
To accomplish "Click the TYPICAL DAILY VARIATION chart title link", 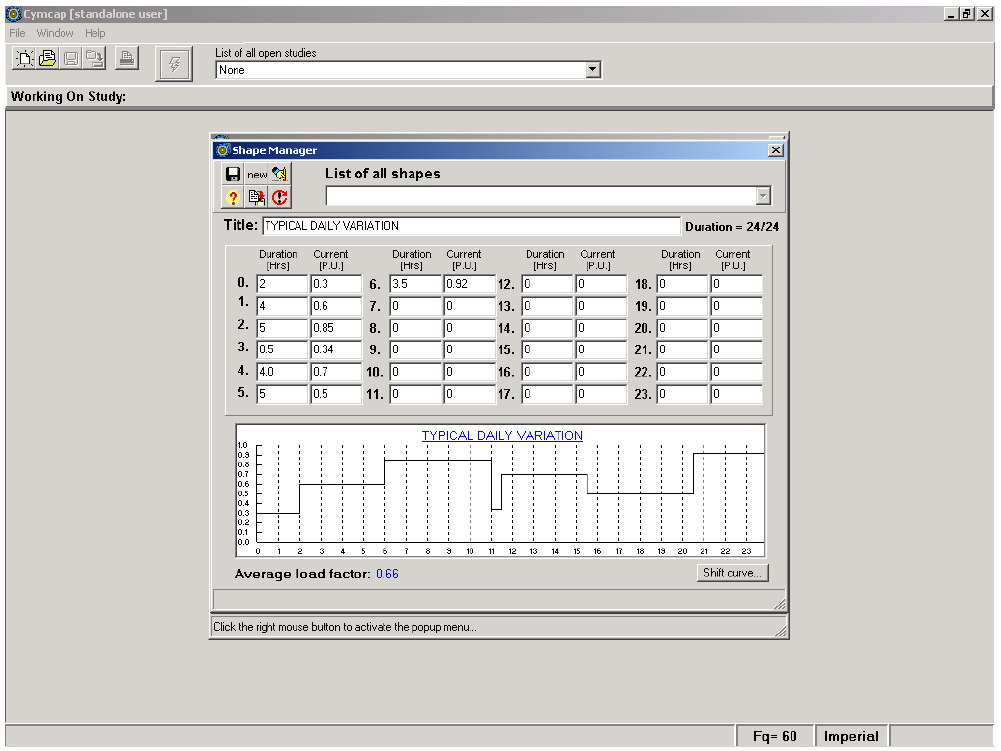I will (502, 436).
